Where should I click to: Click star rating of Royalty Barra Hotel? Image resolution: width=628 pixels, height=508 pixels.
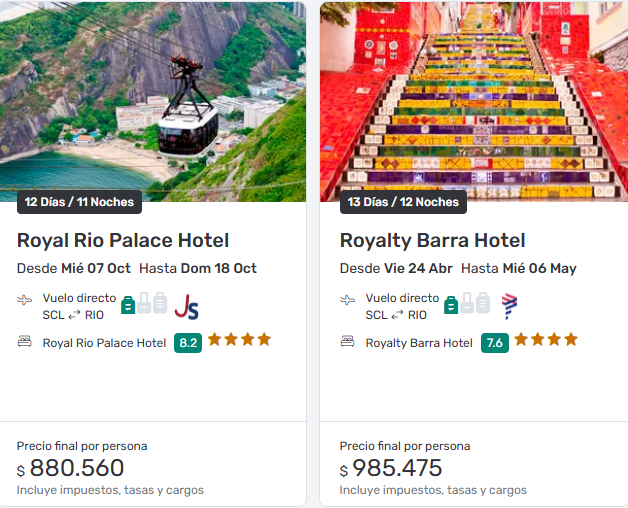pos(547,340)
